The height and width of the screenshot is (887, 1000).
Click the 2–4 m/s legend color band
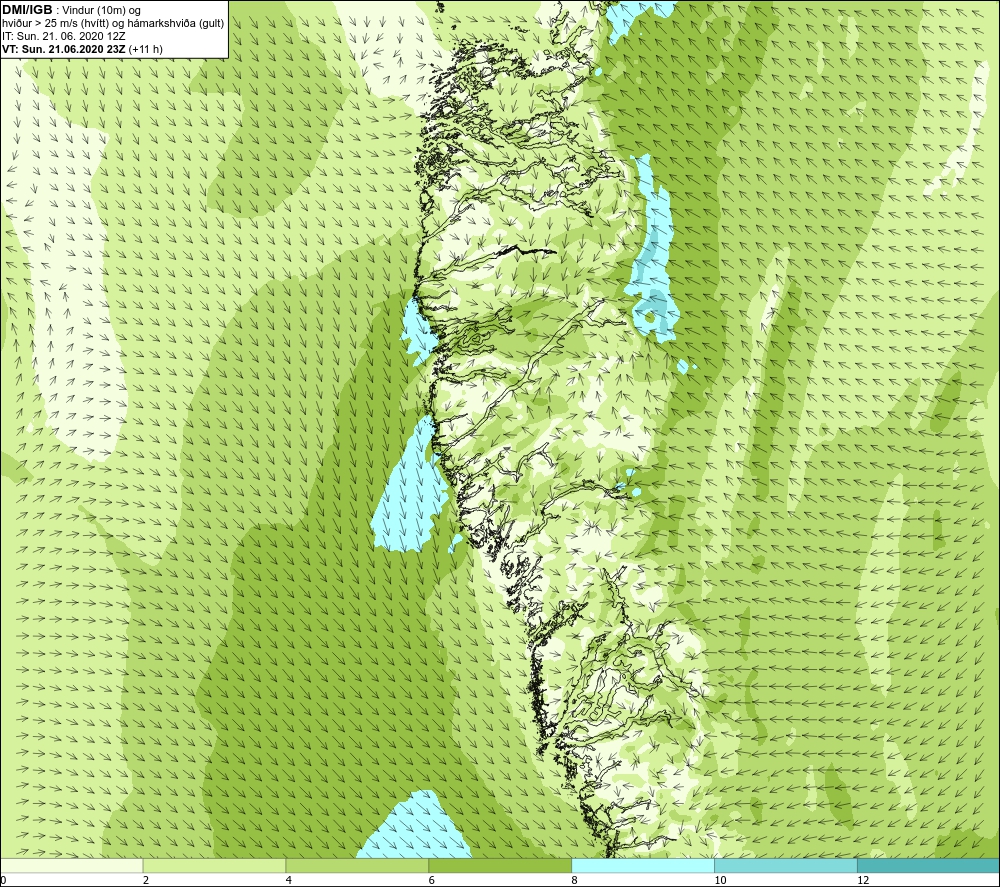[x=214, y=865]
